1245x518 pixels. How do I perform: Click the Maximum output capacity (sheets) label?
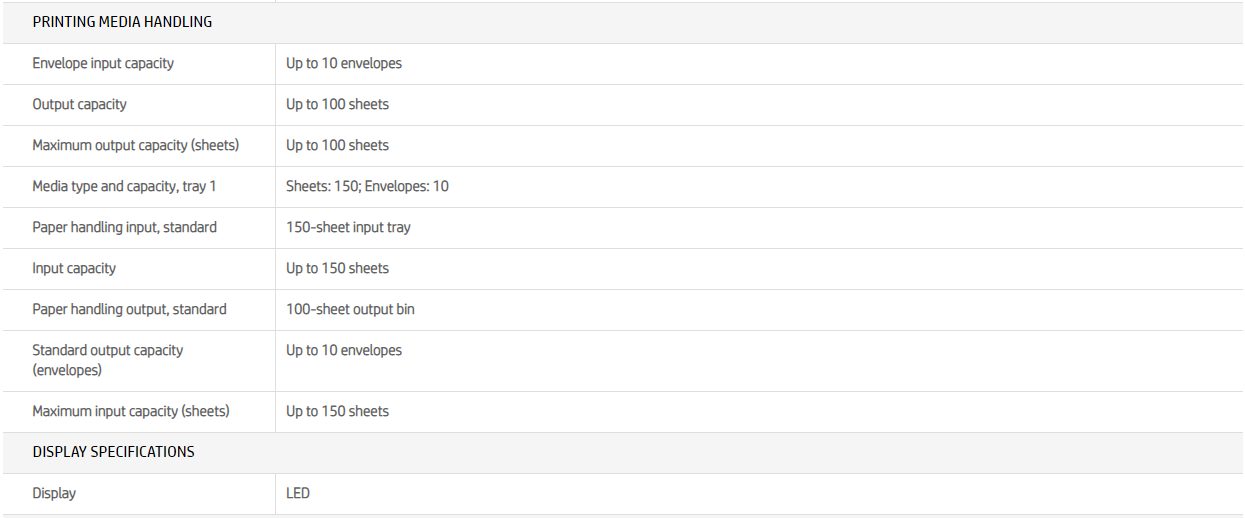pyautogui.click(x=135, y=145)
